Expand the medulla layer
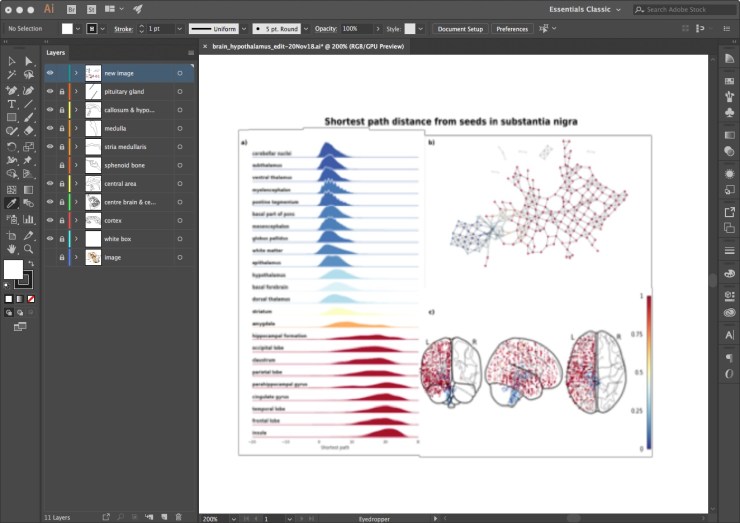The height and width of the screenshot is (523, 740). [x=76, y=129]
